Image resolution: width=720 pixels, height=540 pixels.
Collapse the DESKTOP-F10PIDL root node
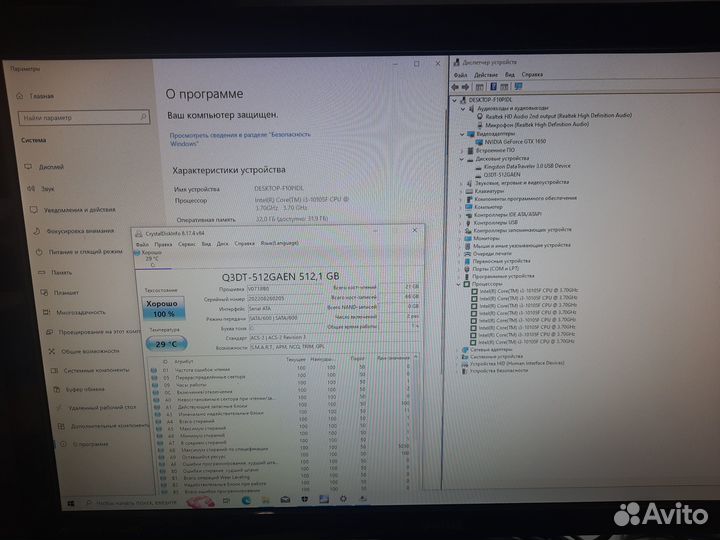tap(454, 100)
